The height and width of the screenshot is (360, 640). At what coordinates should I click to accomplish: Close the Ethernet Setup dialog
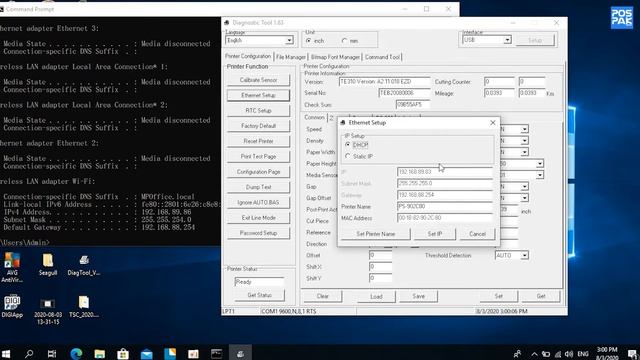[493, 122]
